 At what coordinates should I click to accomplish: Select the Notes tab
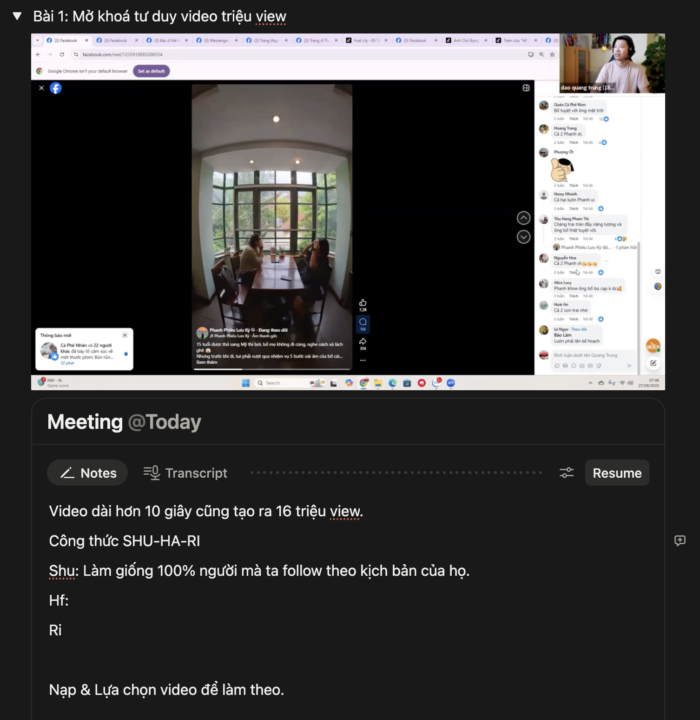[88, 473]
